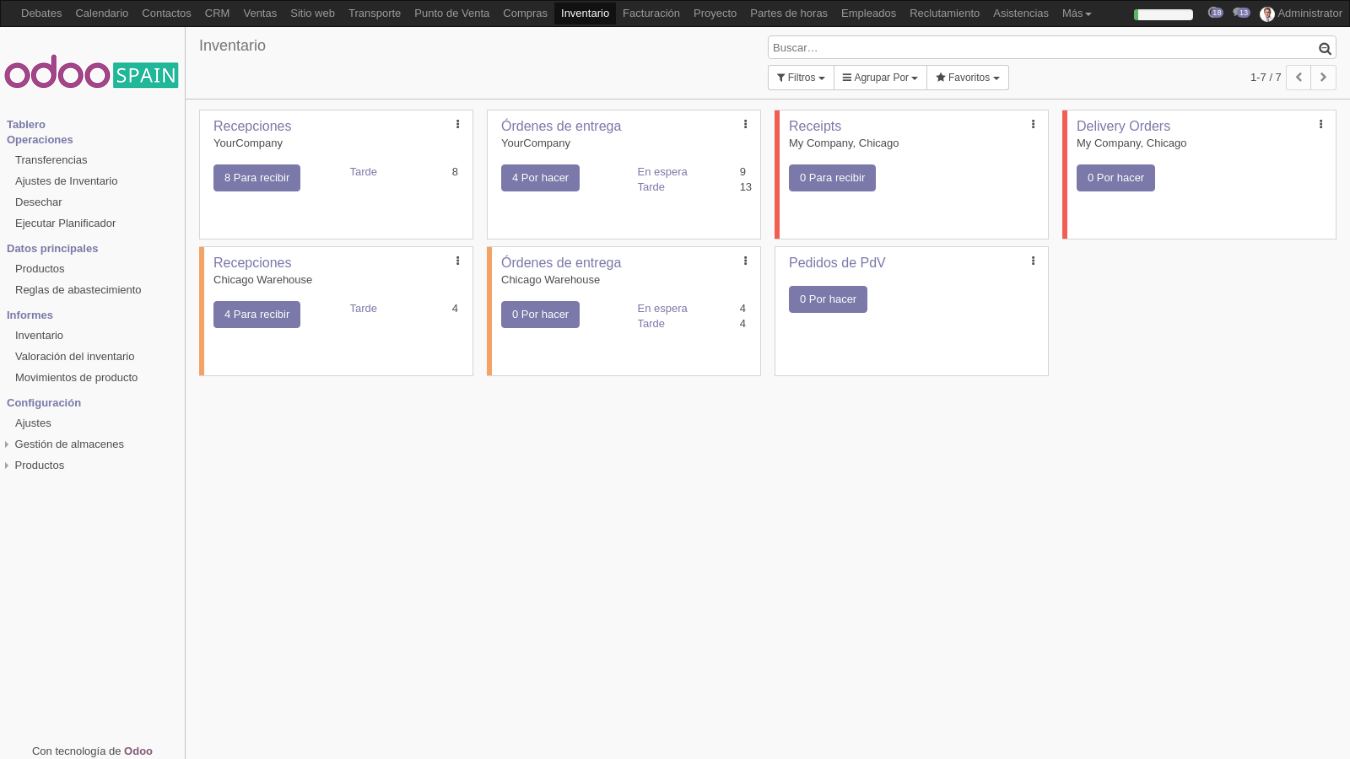Click the 8 Para recibir button
The image size is (1350, 759).
tap(256, 177)
